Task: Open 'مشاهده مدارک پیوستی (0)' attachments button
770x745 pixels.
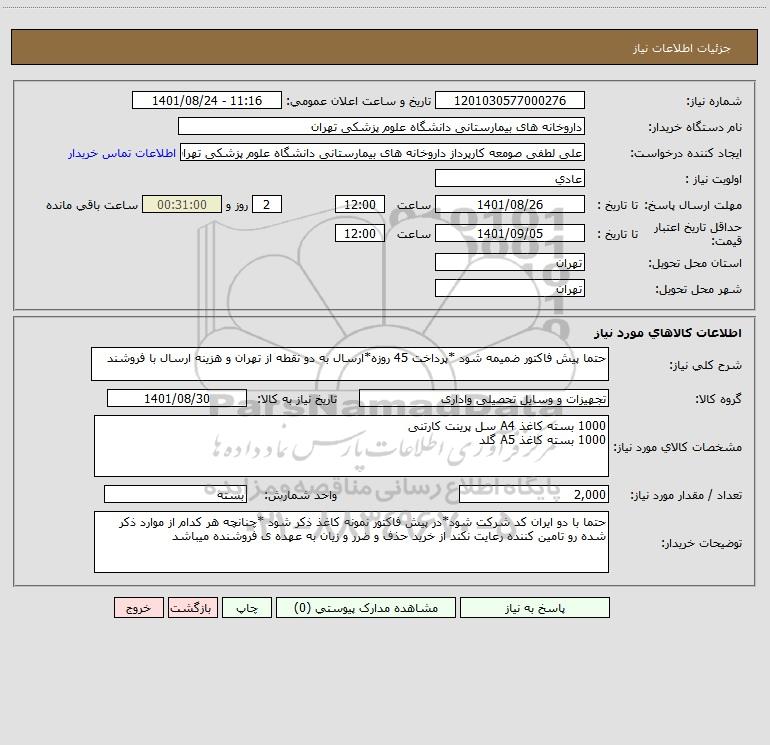Action: point(366,607)
